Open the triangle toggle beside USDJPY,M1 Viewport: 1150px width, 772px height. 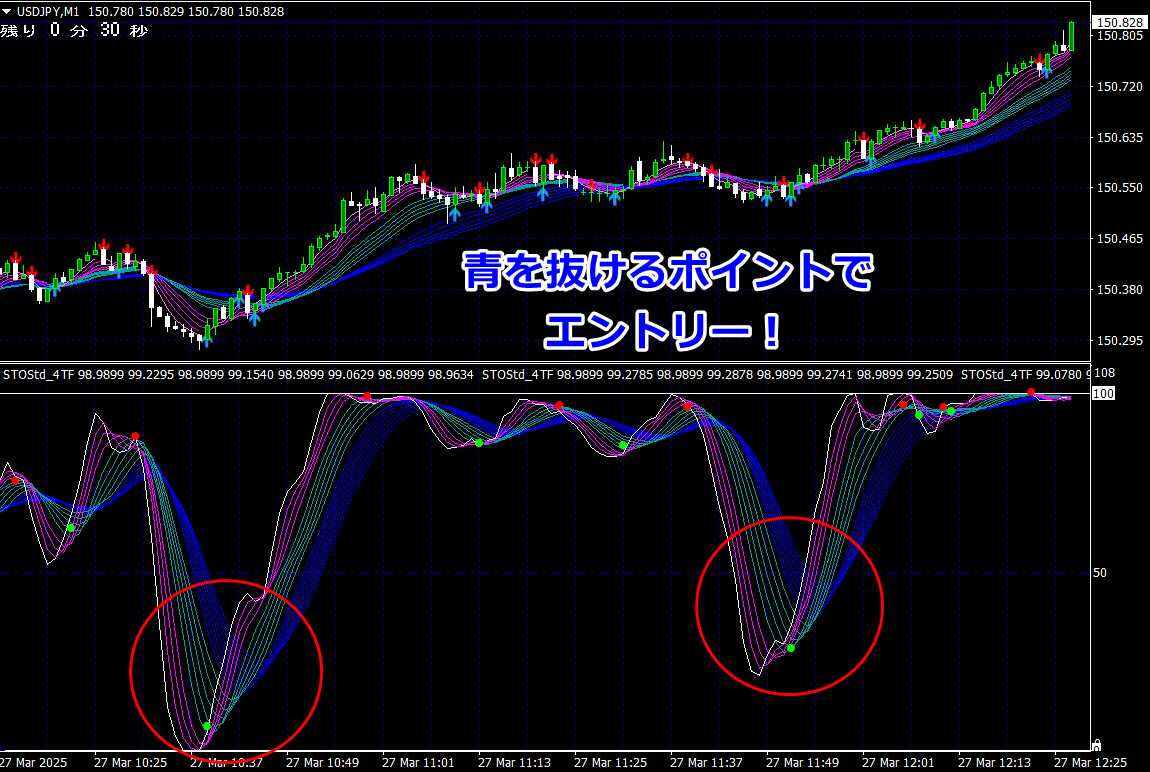click(x=7, y=12)
